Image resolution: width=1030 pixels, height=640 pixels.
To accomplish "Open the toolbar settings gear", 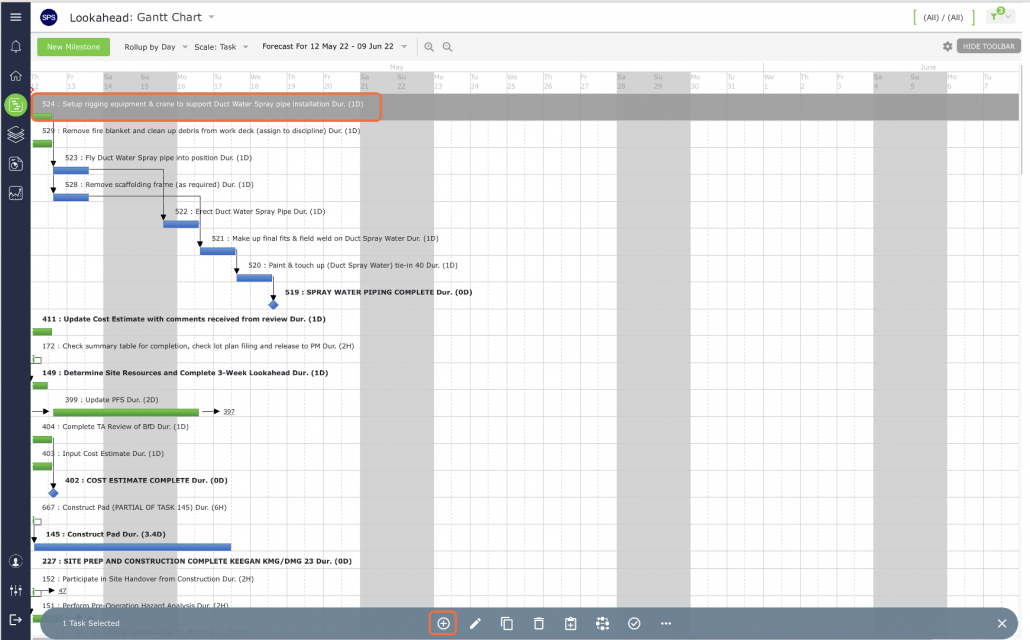I will coord(947,47).
